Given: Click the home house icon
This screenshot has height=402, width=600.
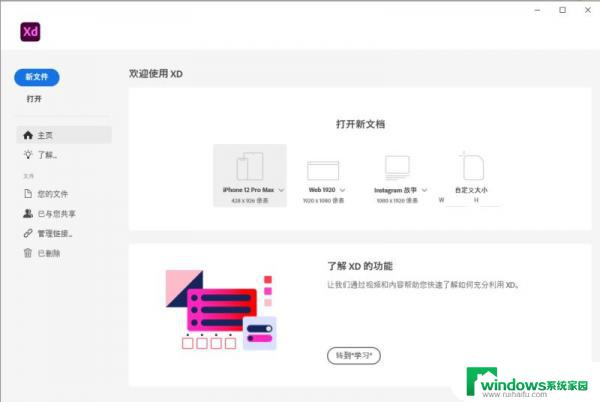Looking at the screenshot, I should click(28, 135).
